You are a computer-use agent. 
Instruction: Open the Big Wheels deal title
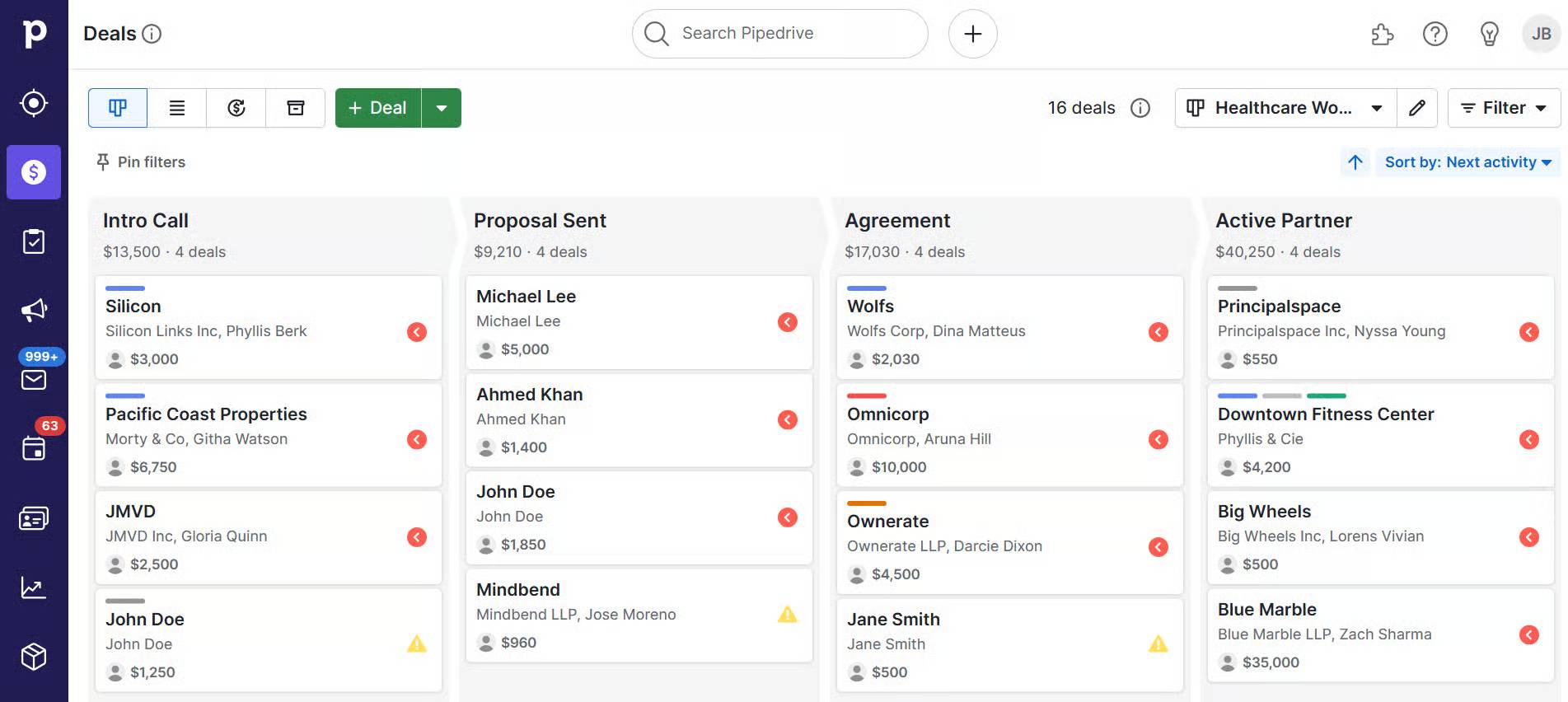click(x=1264, y=511)
